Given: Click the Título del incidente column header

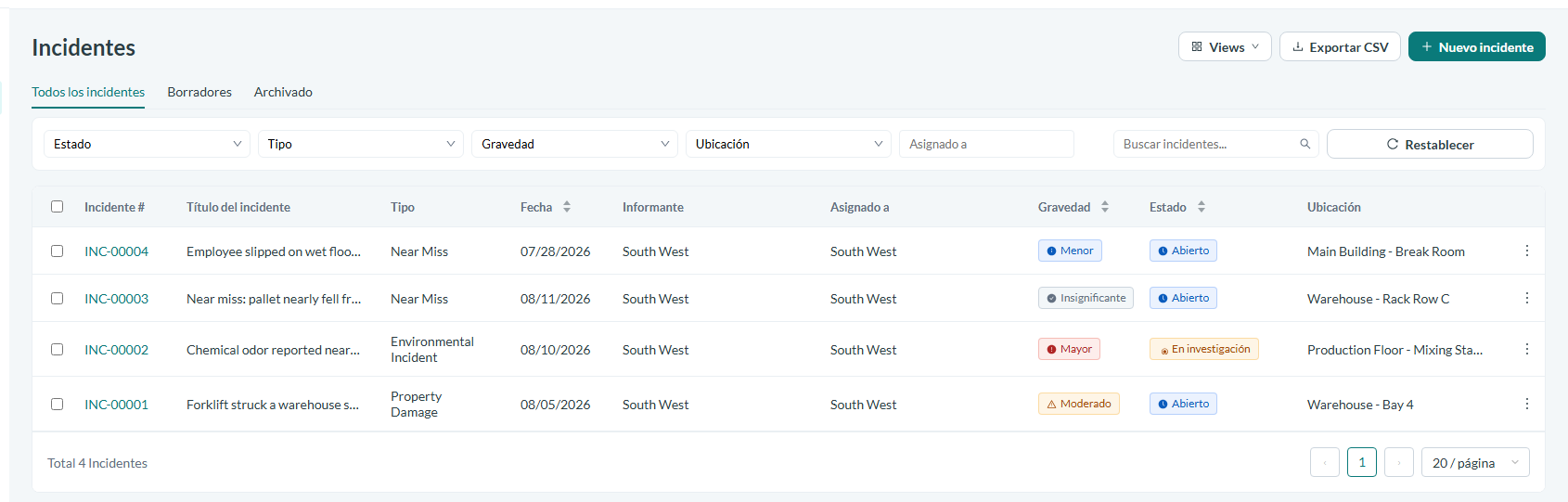Looking at the screenshot, I should [238, 207].
